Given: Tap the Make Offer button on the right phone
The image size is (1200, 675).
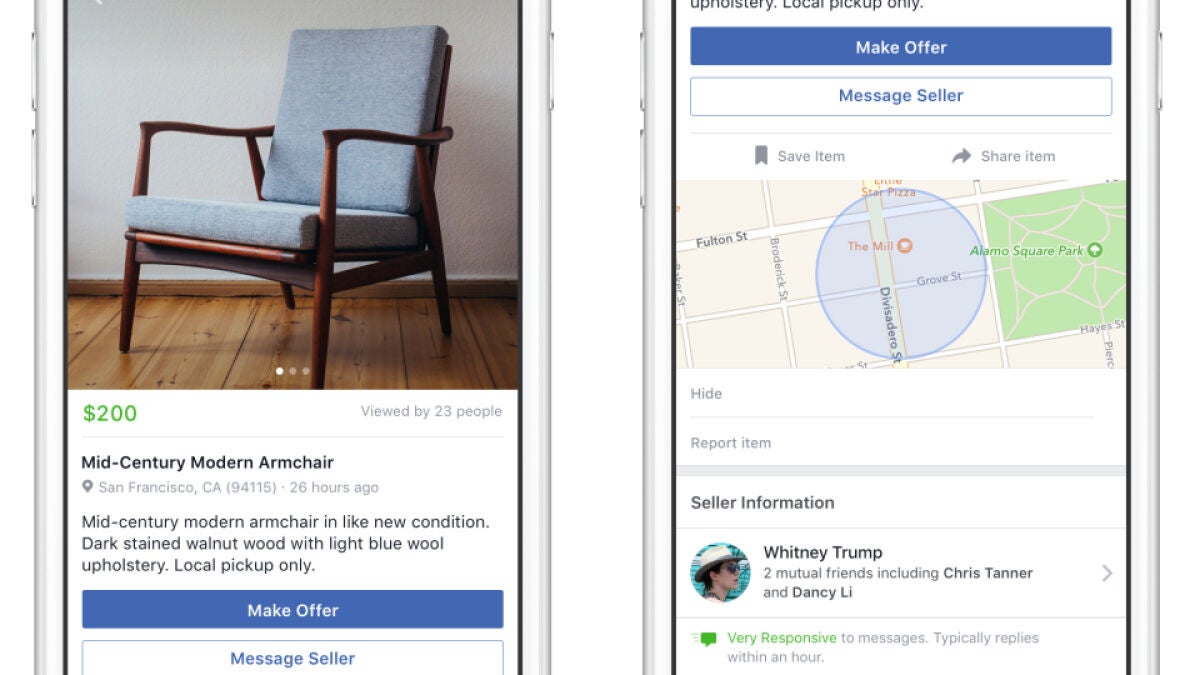Looking at the screenshot, I should coord(901,47).
